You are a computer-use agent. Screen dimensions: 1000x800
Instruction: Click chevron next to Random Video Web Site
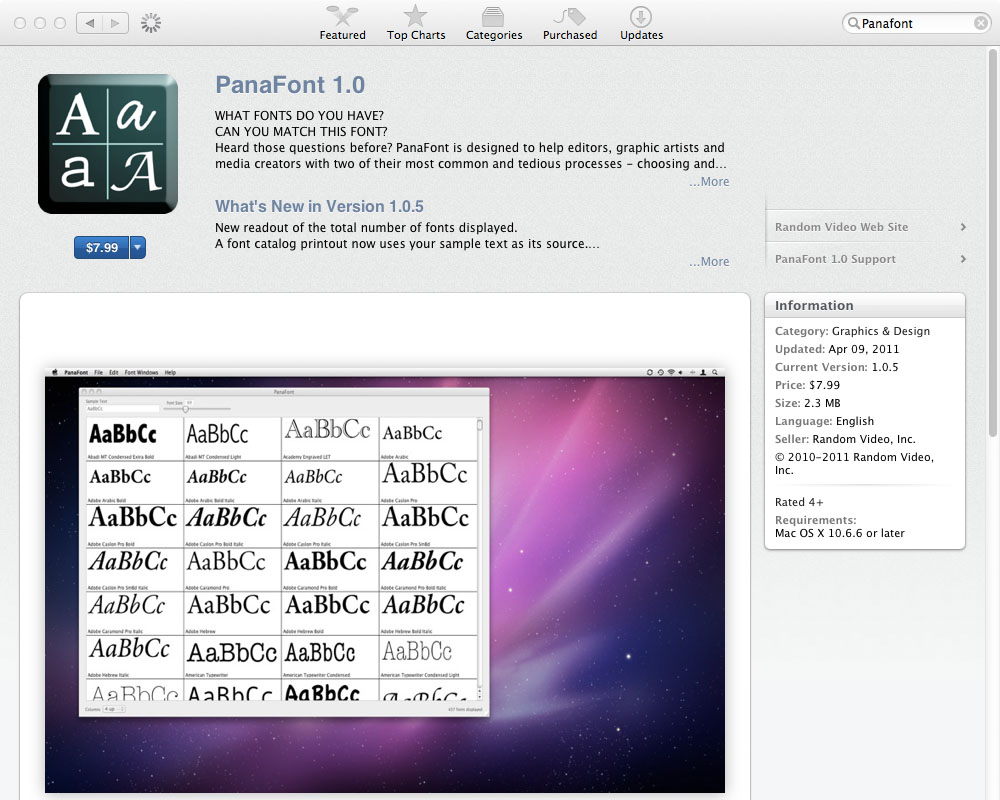click(963, 227)
